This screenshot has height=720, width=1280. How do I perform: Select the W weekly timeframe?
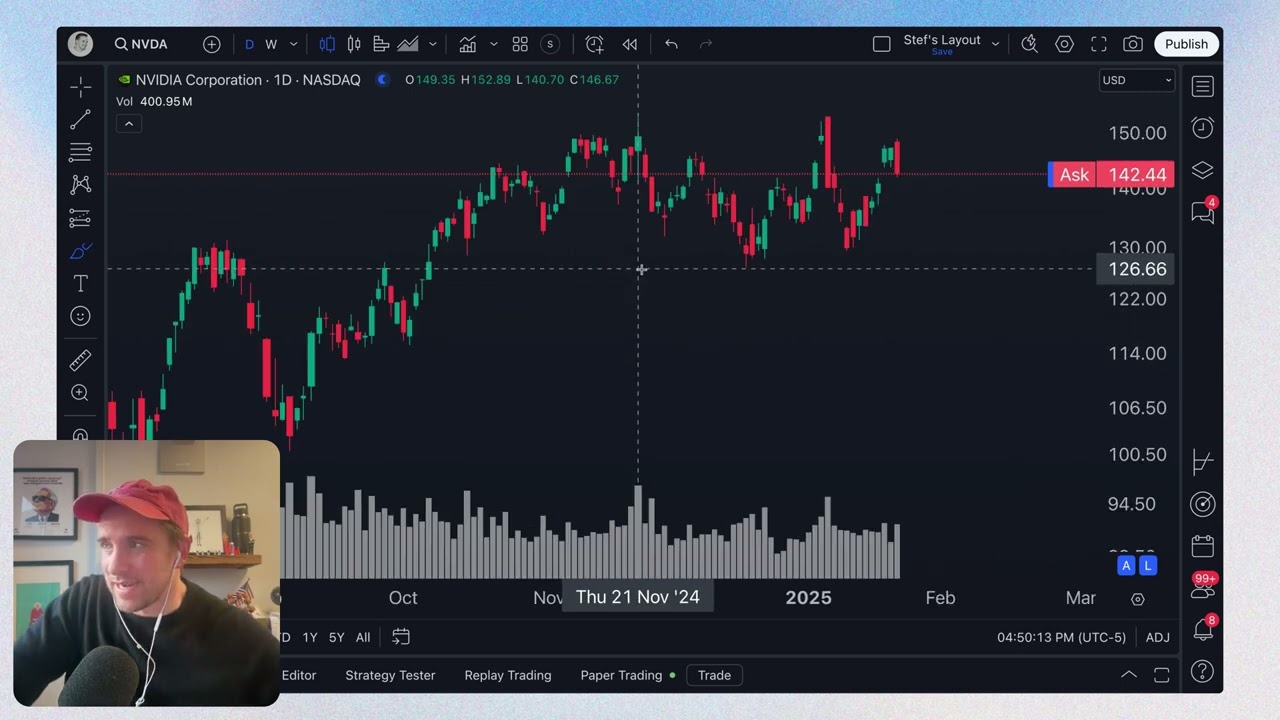coord(271,44)
